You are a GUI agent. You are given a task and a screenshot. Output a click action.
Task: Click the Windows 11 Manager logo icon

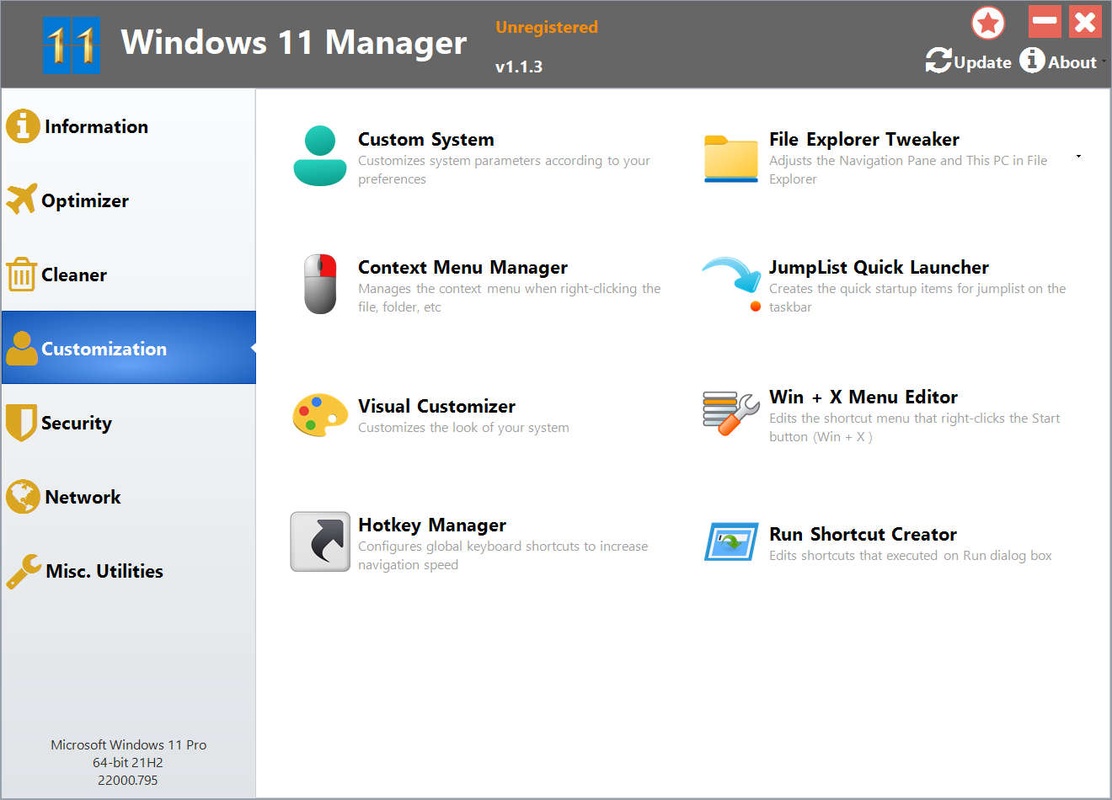[x=71, y=45]
